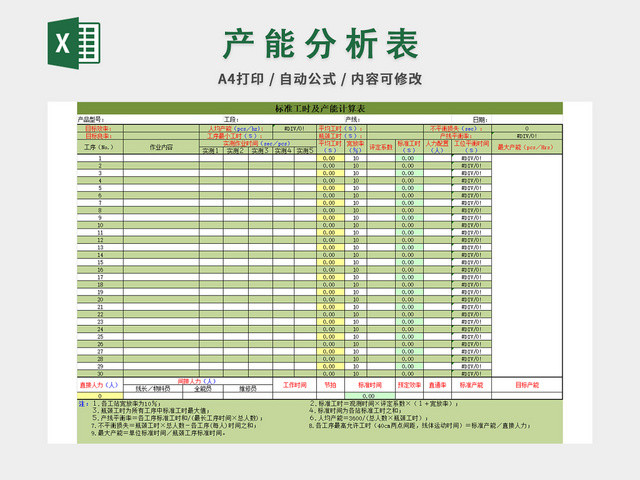Click the '实测1' column header

tap(211, 151)
